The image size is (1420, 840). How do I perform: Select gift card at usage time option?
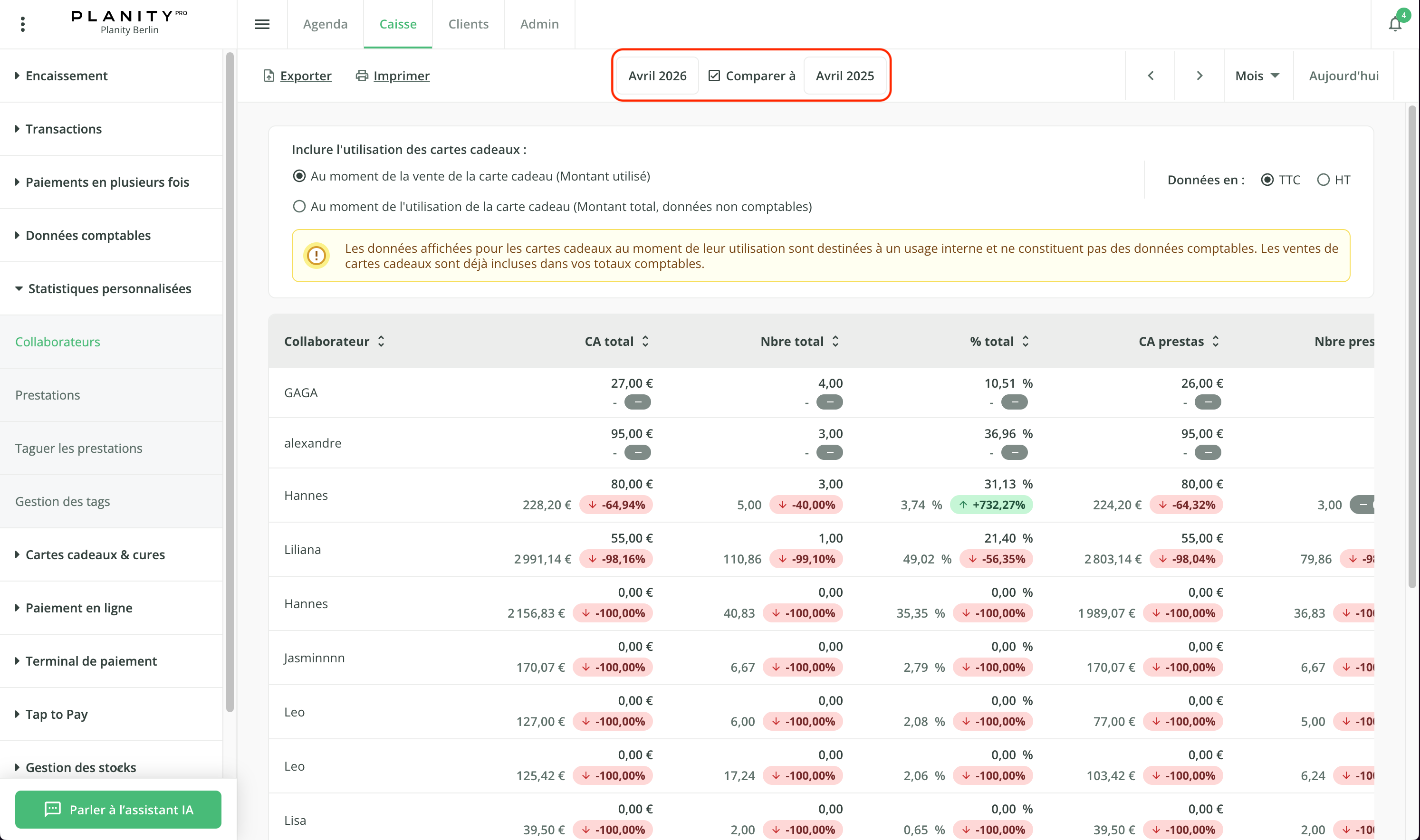tap(299, 207)
